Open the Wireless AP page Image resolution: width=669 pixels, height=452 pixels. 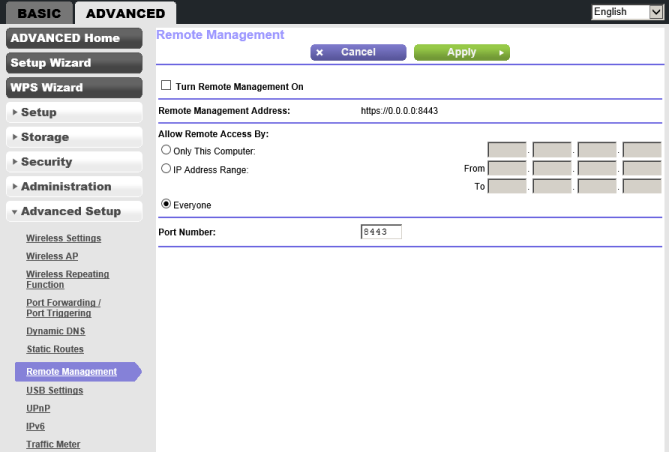(x=52, y=256)
